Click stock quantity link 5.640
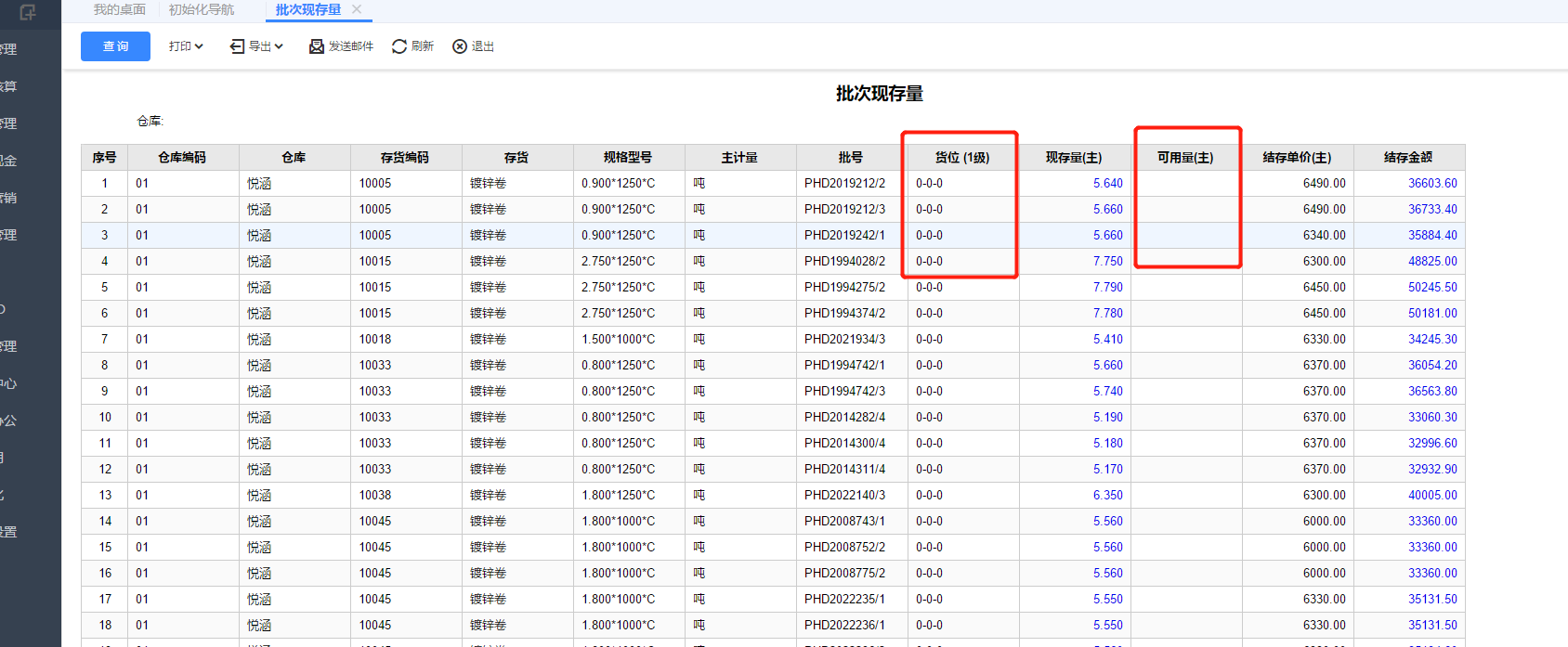 point(1108,184)
